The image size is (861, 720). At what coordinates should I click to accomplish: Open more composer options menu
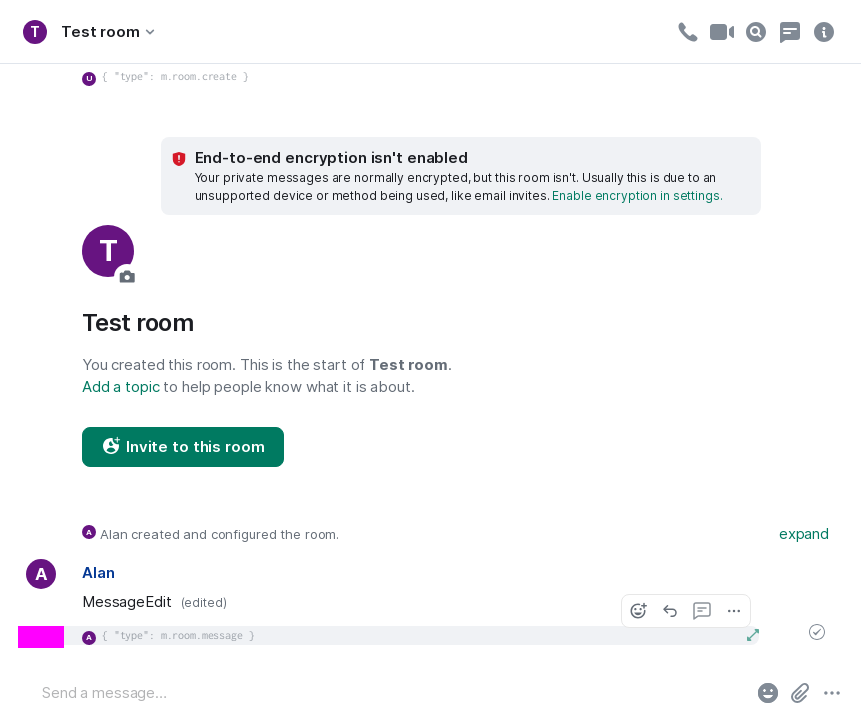point(832,693)
